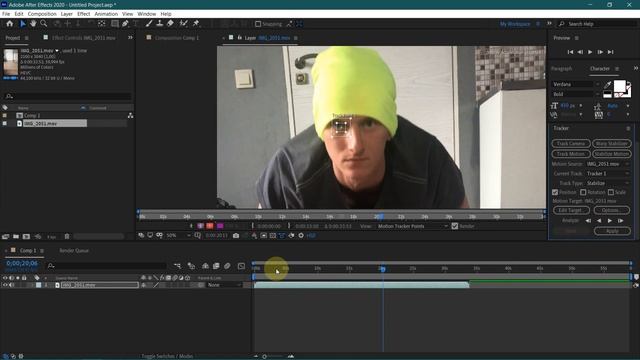Image resolution: width=640 pixels, height=360 pixels.
Task: Click the new composition icon in Project panel
Action: coord(26,236)
